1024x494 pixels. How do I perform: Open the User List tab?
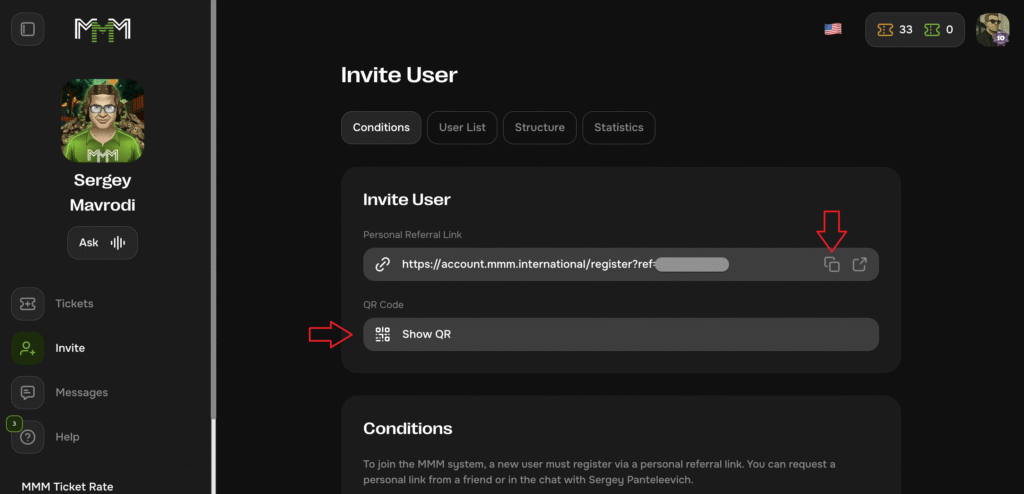click(x=462, y=128)
